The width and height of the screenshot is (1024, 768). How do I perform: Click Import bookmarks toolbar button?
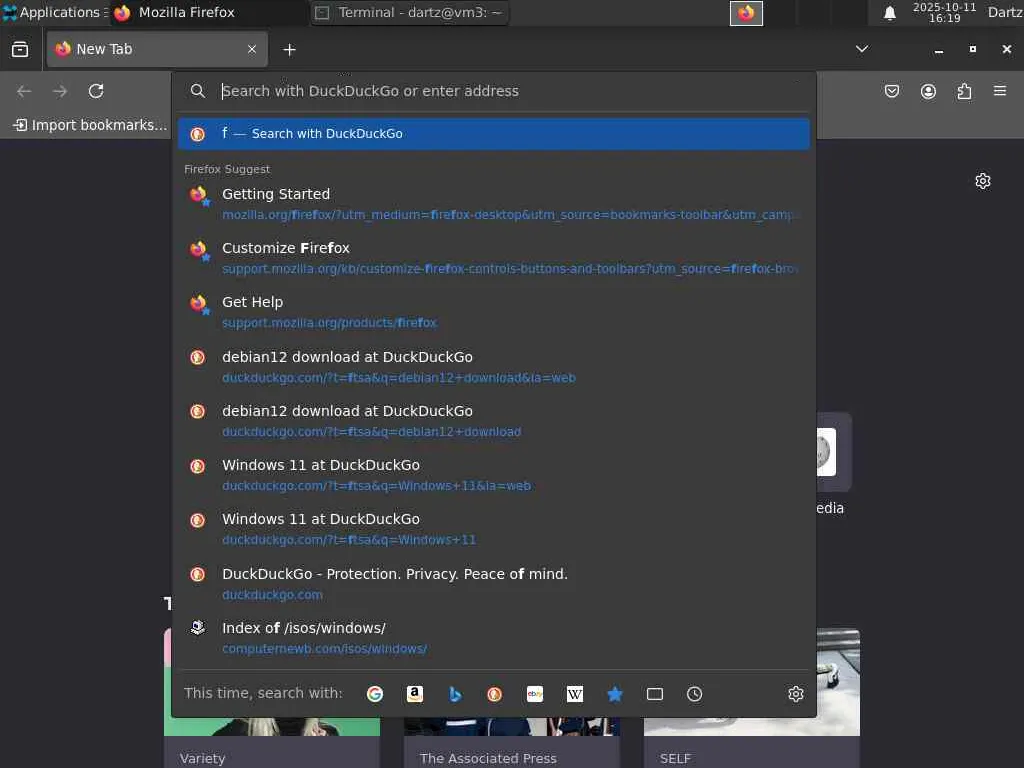(x=90, y=125)
